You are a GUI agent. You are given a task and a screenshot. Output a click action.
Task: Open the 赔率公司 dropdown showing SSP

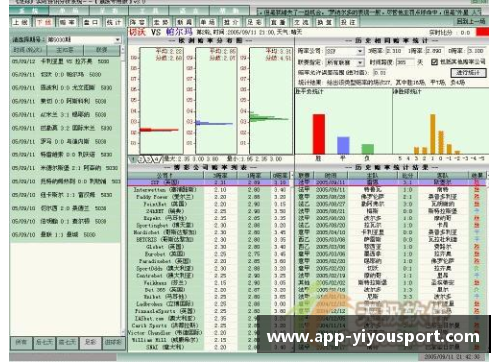[344, 51]
